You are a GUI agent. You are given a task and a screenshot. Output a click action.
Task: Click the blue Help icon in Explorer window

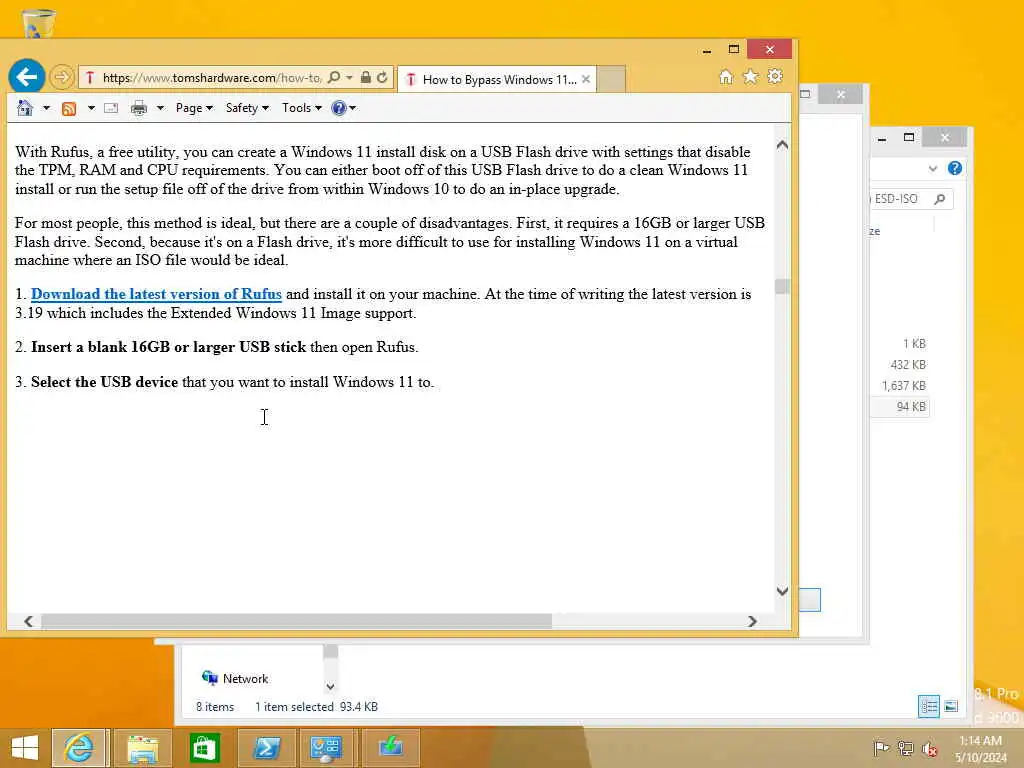point(955,168)
